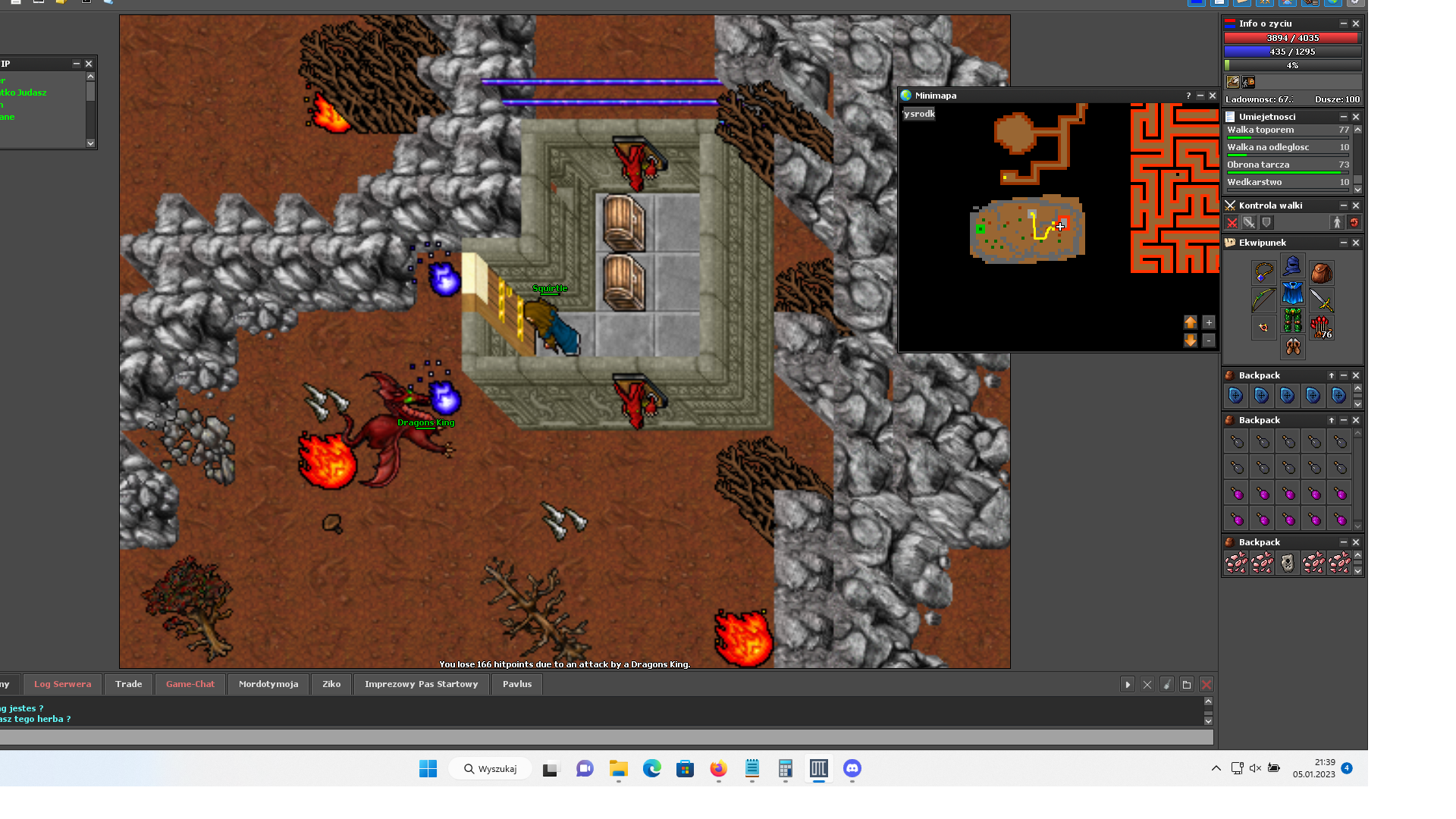Screen dimensions: 1456x819
Task: Click the Wyszukaj taskbar search box
Action: tap(491, 769)
